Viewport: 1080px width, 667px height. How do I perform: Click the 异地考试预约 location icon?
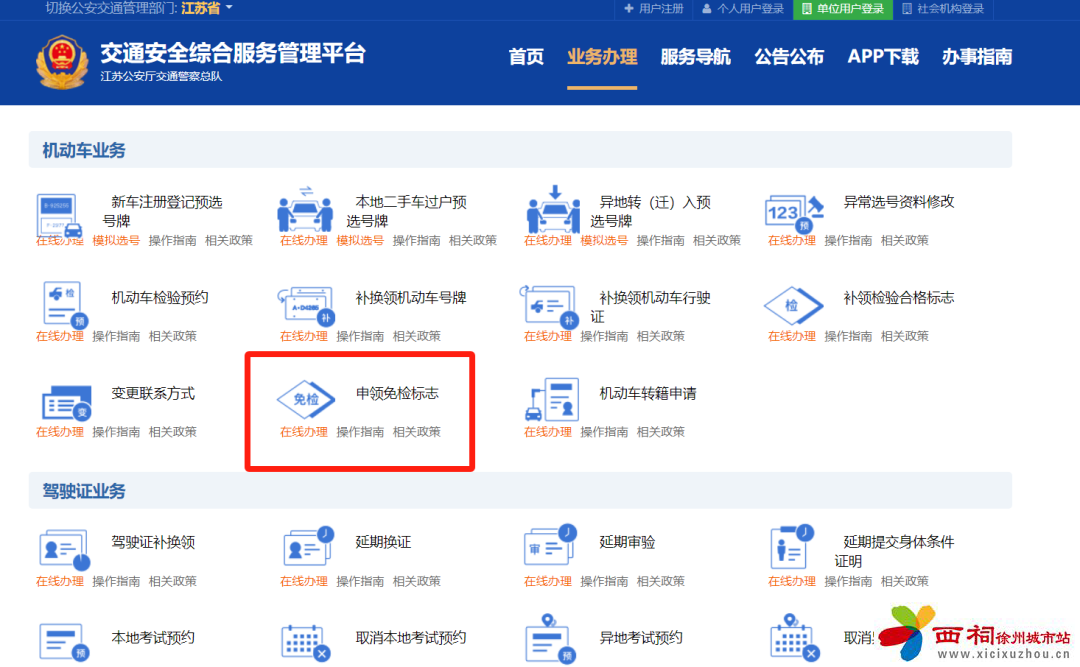point(550,638)
